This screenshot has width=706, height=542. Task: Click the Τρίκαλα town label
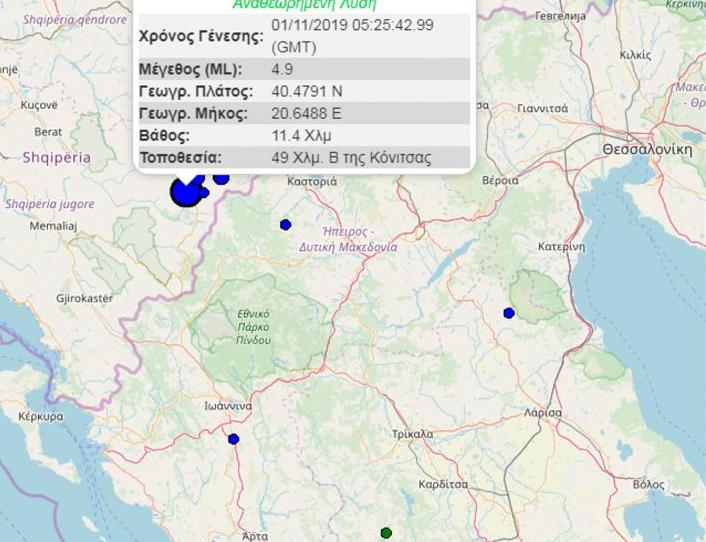[x=414, y=434]
